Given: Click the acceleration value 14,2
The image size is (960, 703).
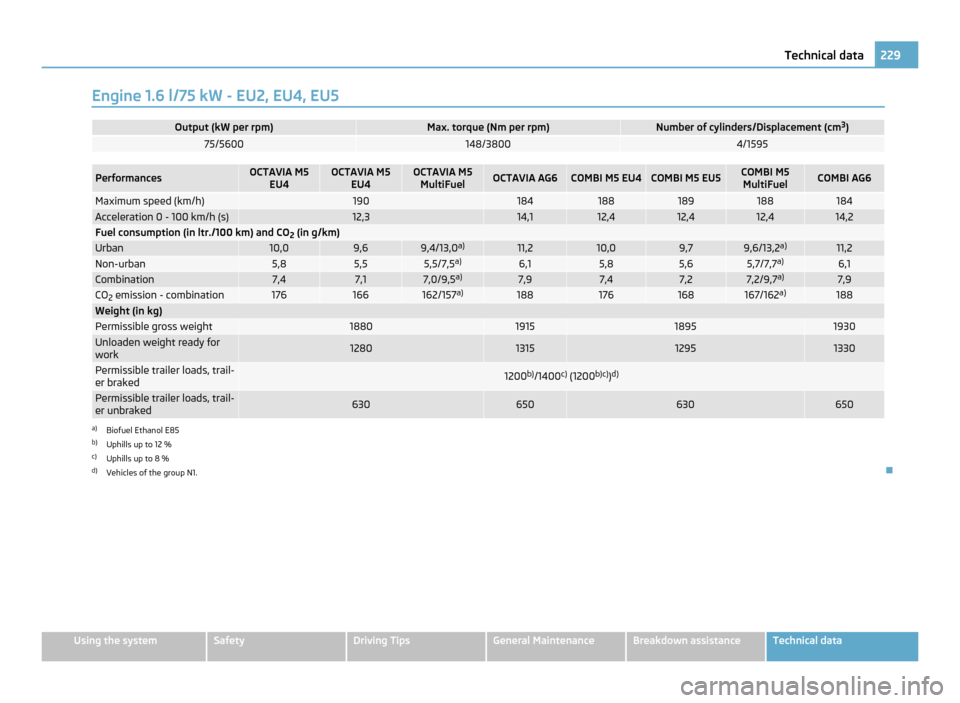Looking at the screenshot, I should click(x=844, y=217).
